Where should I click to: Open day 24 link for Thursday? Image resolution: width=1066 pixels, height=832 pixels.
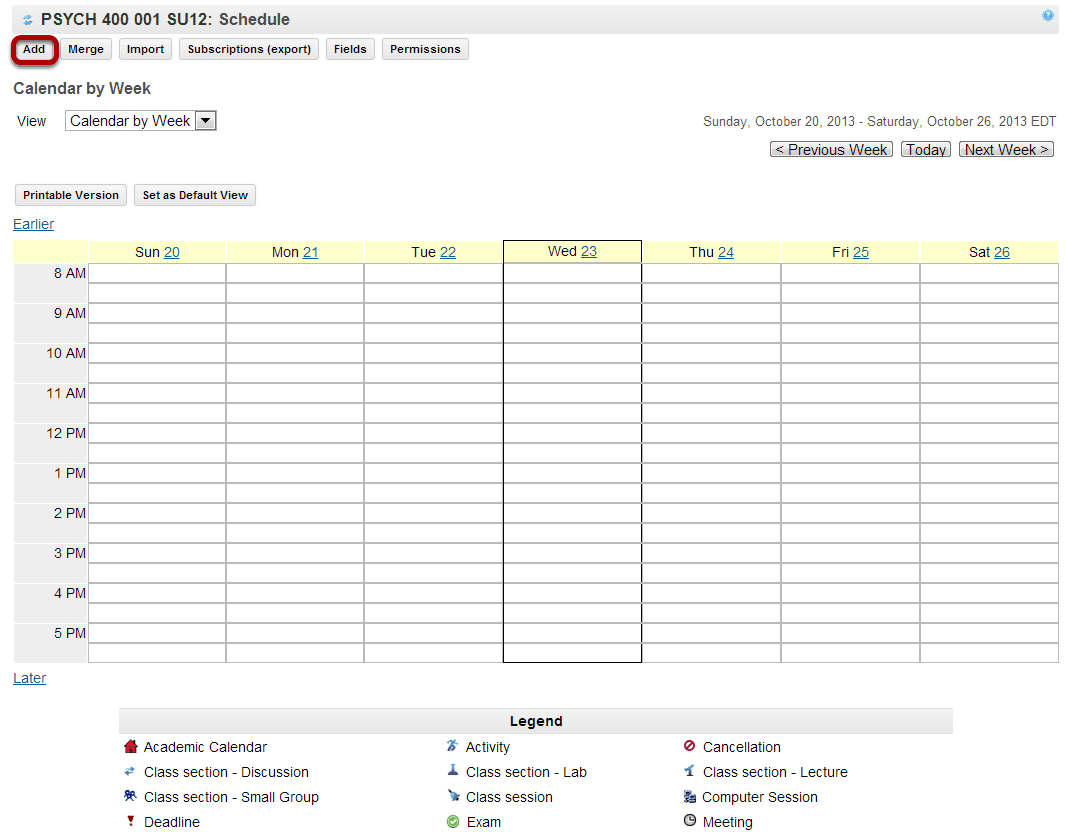click(x=726, y=252)
